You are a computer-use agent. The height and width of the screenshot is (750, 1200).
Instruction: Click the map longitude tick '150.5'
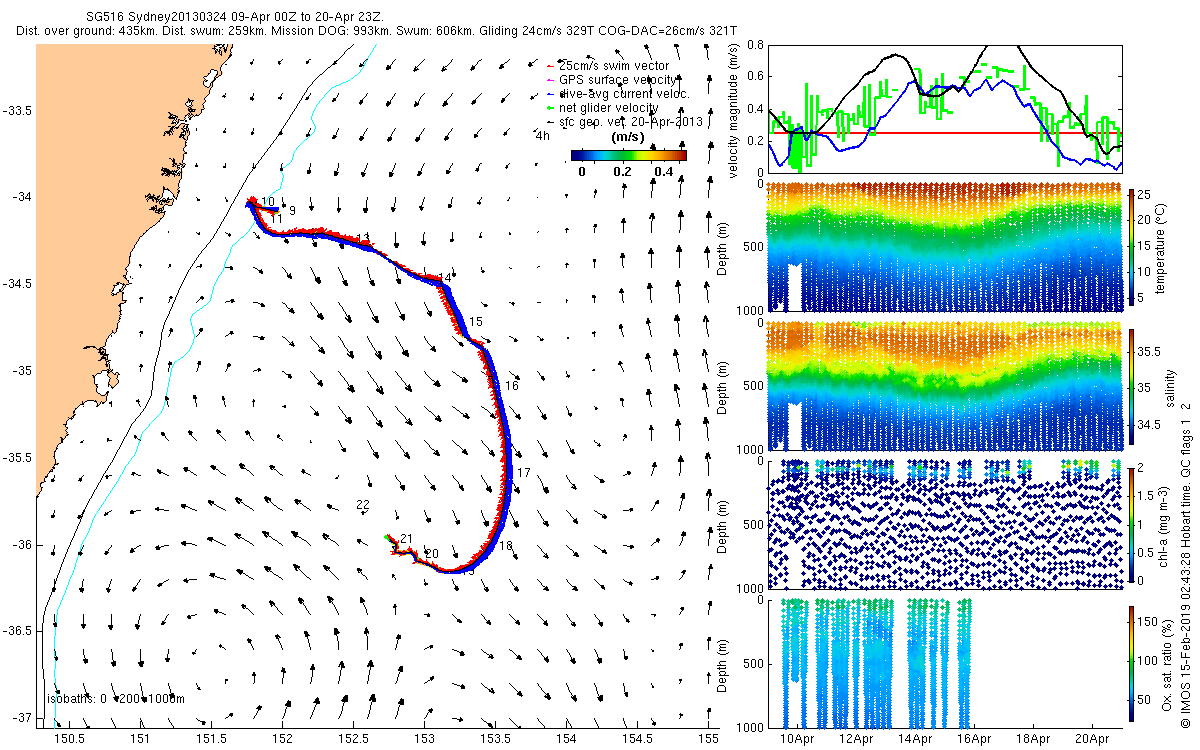70,739
